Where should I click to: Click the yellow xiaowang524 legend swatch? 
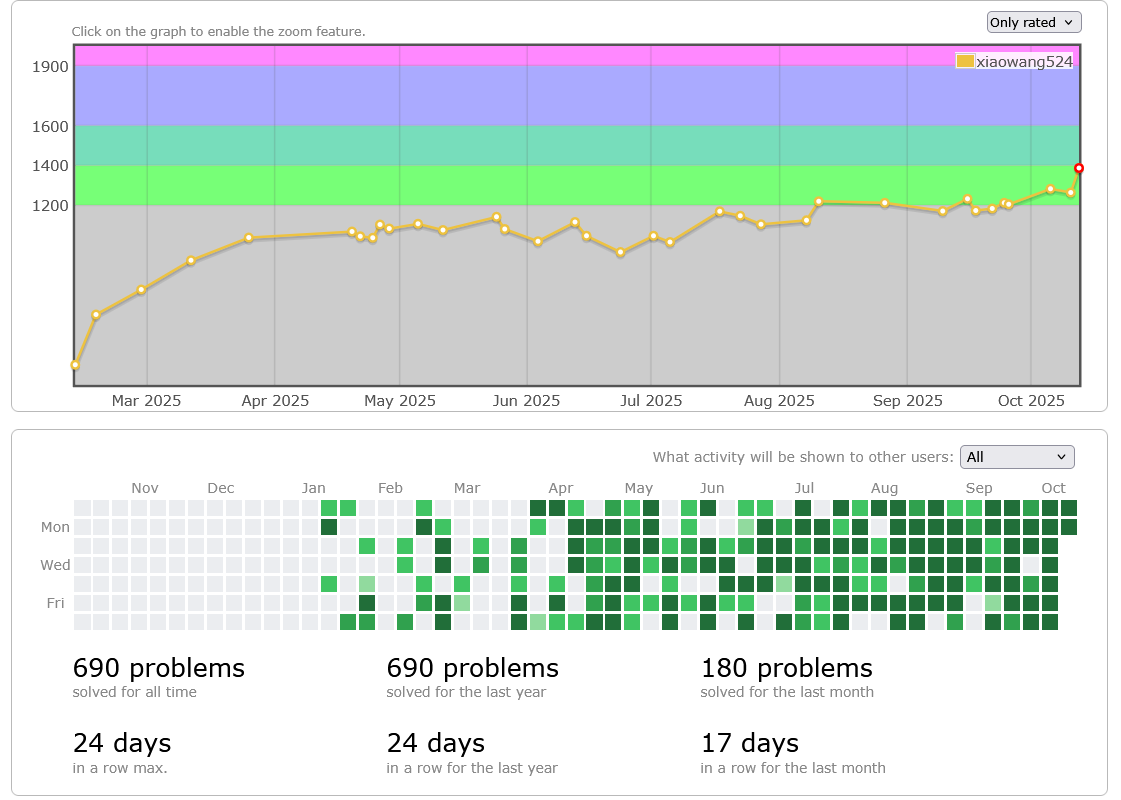(x=965, y=61)
